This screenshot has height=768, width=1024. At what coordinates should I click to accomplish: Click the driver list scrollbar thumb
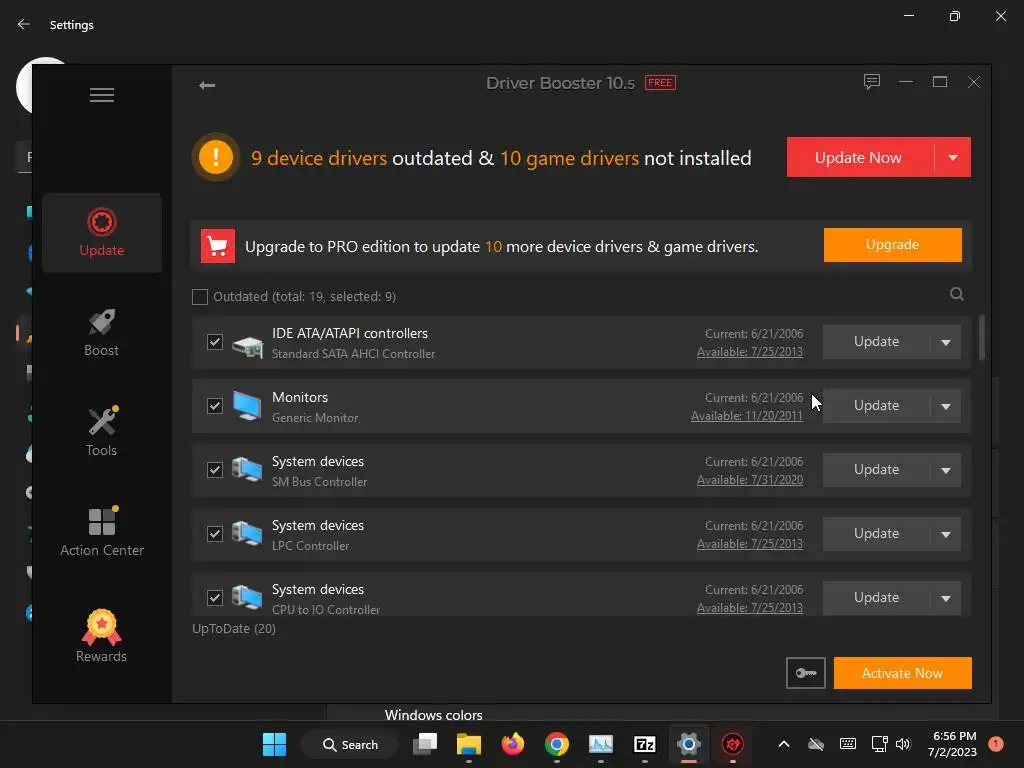coord(982,337)
